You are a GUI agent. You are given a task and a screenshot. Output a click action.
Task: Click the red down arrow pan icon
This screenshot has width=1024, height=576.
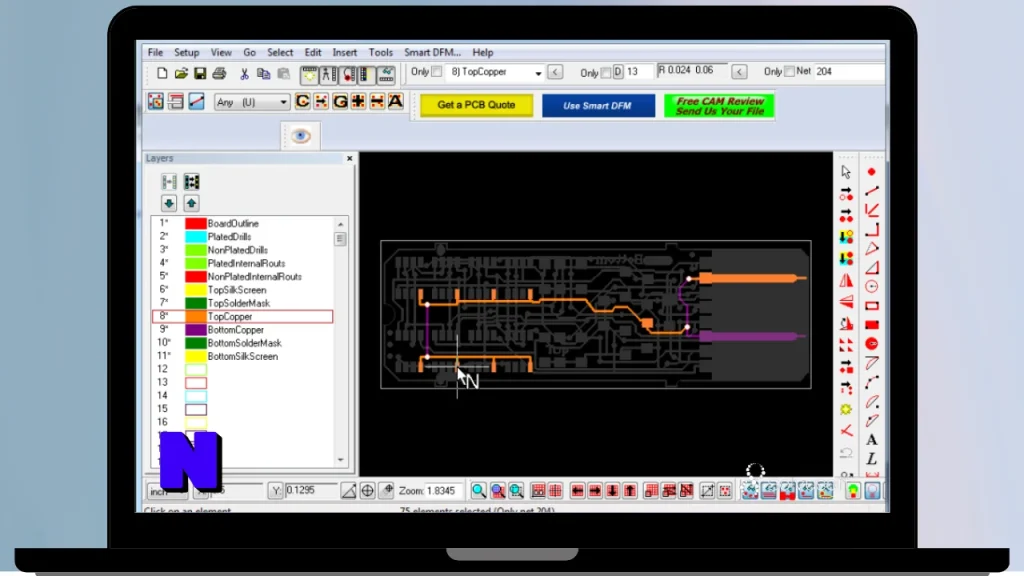[x=613, y=490]
